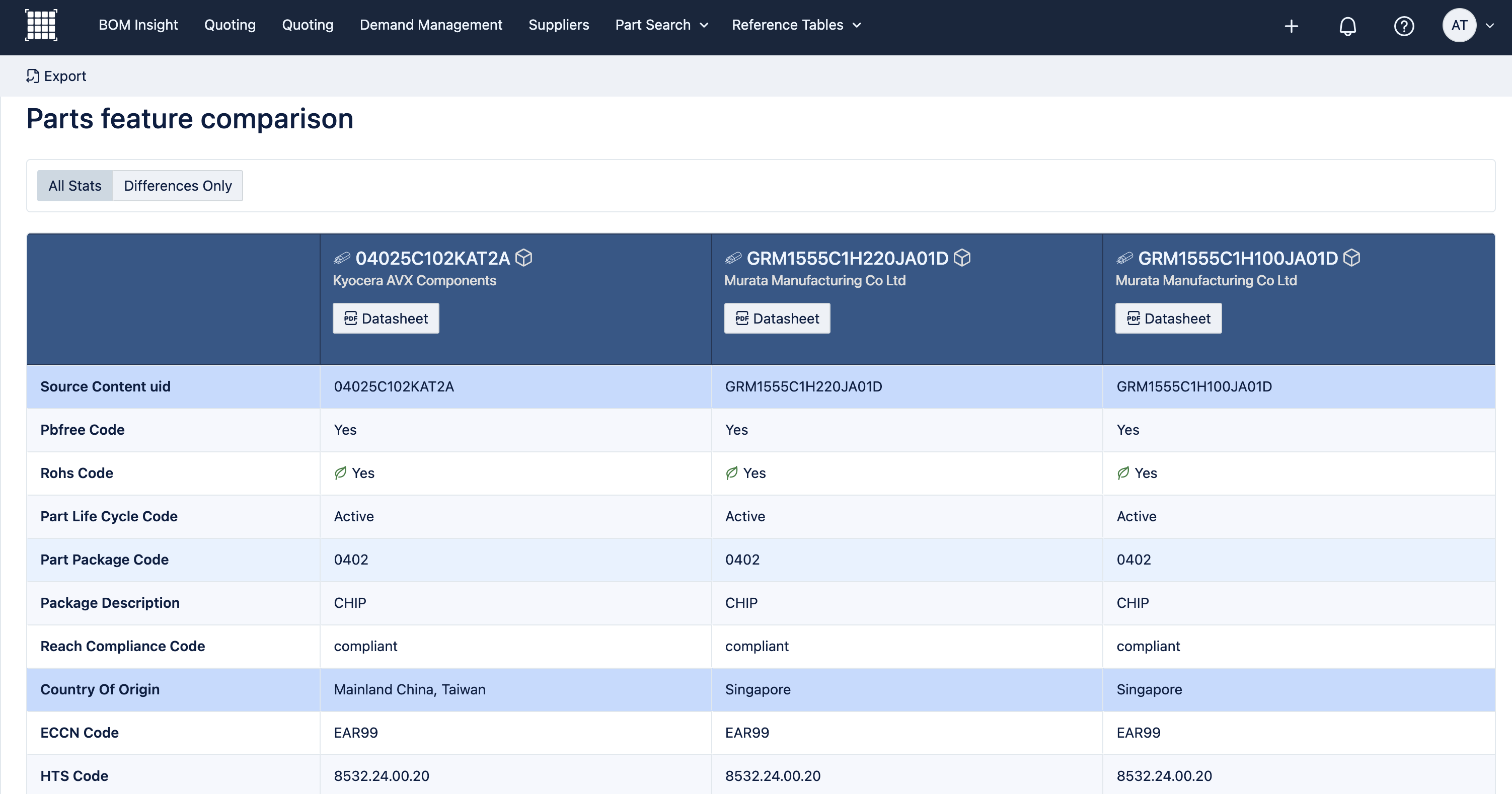Screen dimensions: 1512x794
Task: Expand the Reference Tables dropdown
Action: point(796,25)
